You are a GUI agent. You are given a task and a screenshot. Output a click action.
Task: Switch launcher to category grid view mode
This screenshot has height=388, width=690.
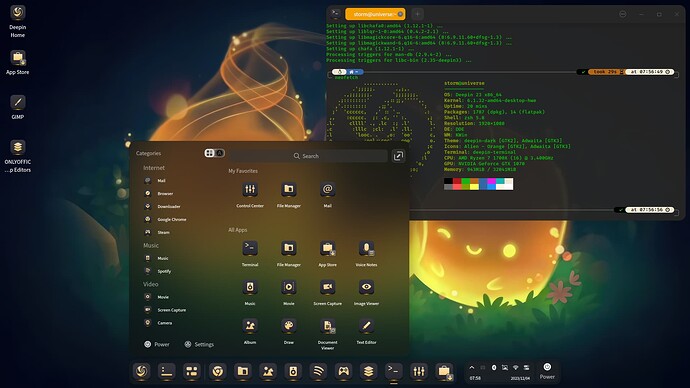point(209,153)
